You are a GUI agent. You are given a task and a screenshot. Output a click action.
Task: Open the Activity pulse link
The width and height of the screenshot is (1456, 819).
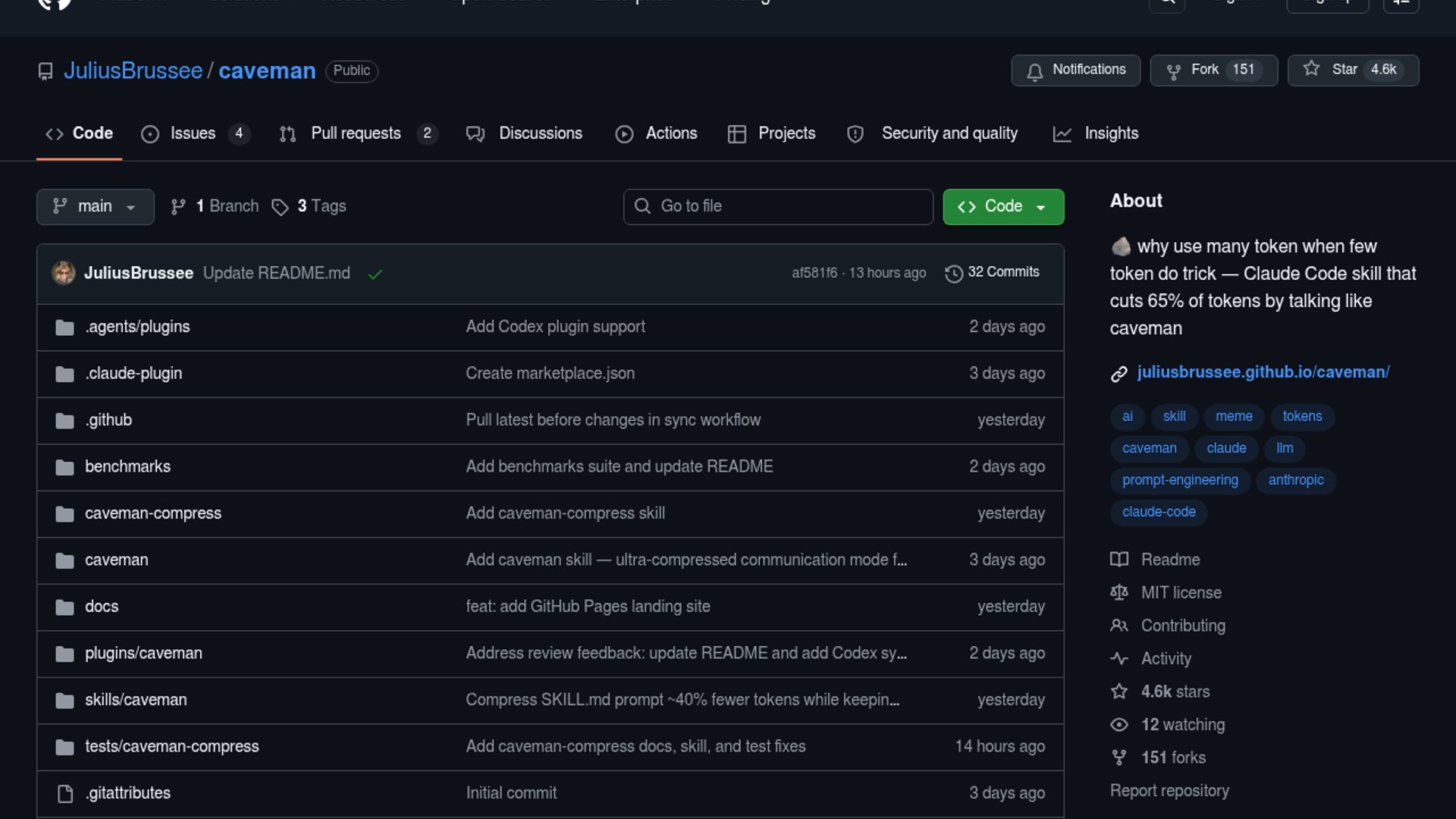click(x=1166, y=658)
